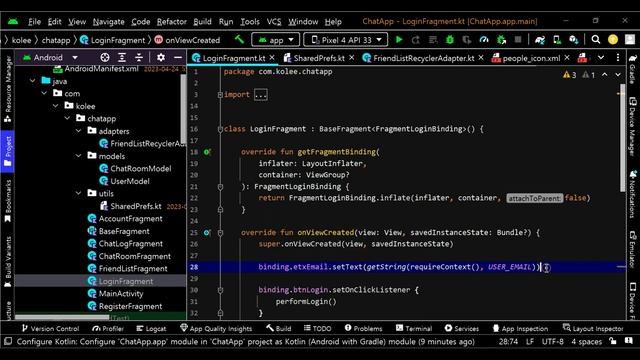Go to the previous highlighted error arrow
Viewport: 640px width, 360px height.
(604, 75)
